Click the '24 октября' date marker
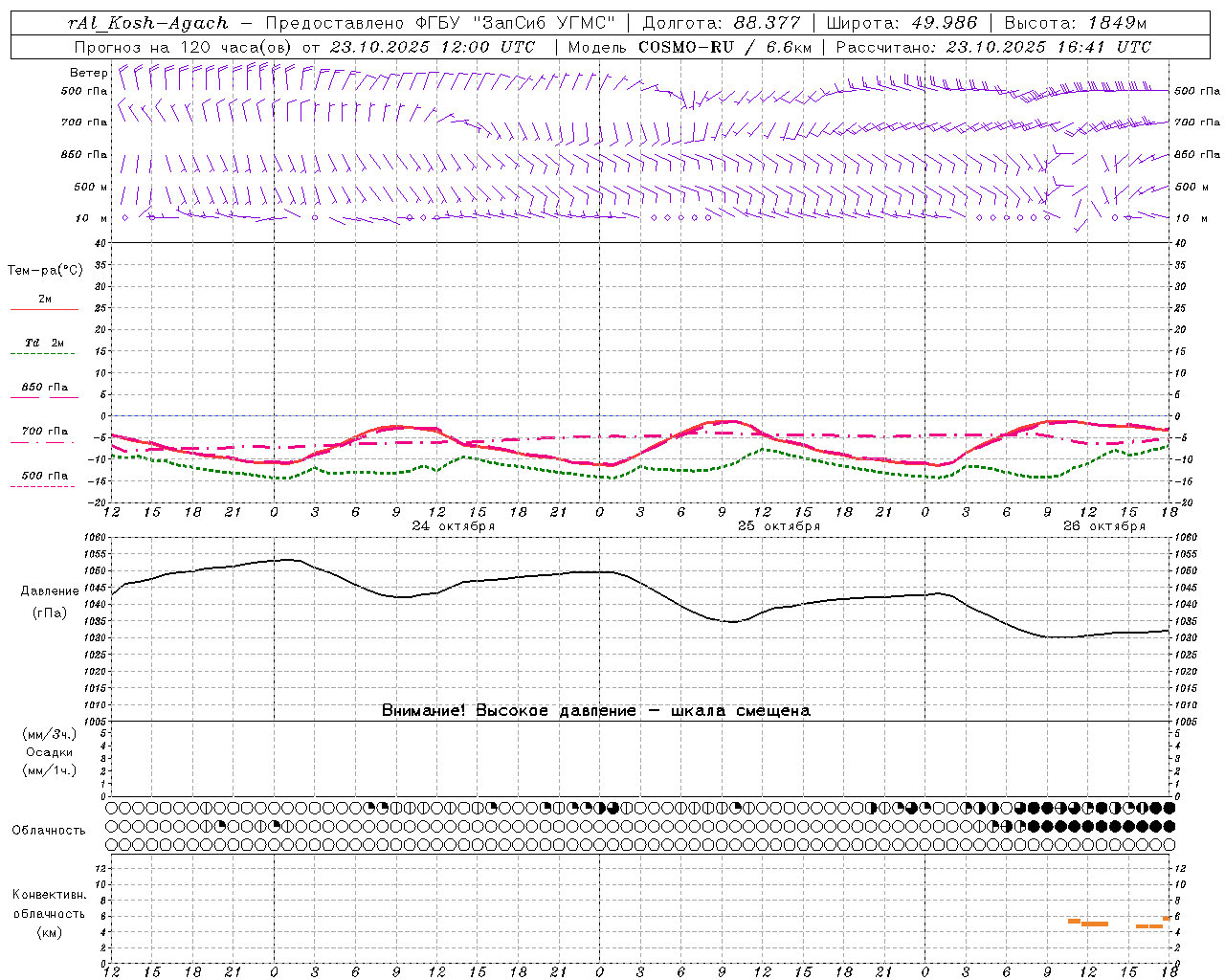1225x980 pixels. 454,526
